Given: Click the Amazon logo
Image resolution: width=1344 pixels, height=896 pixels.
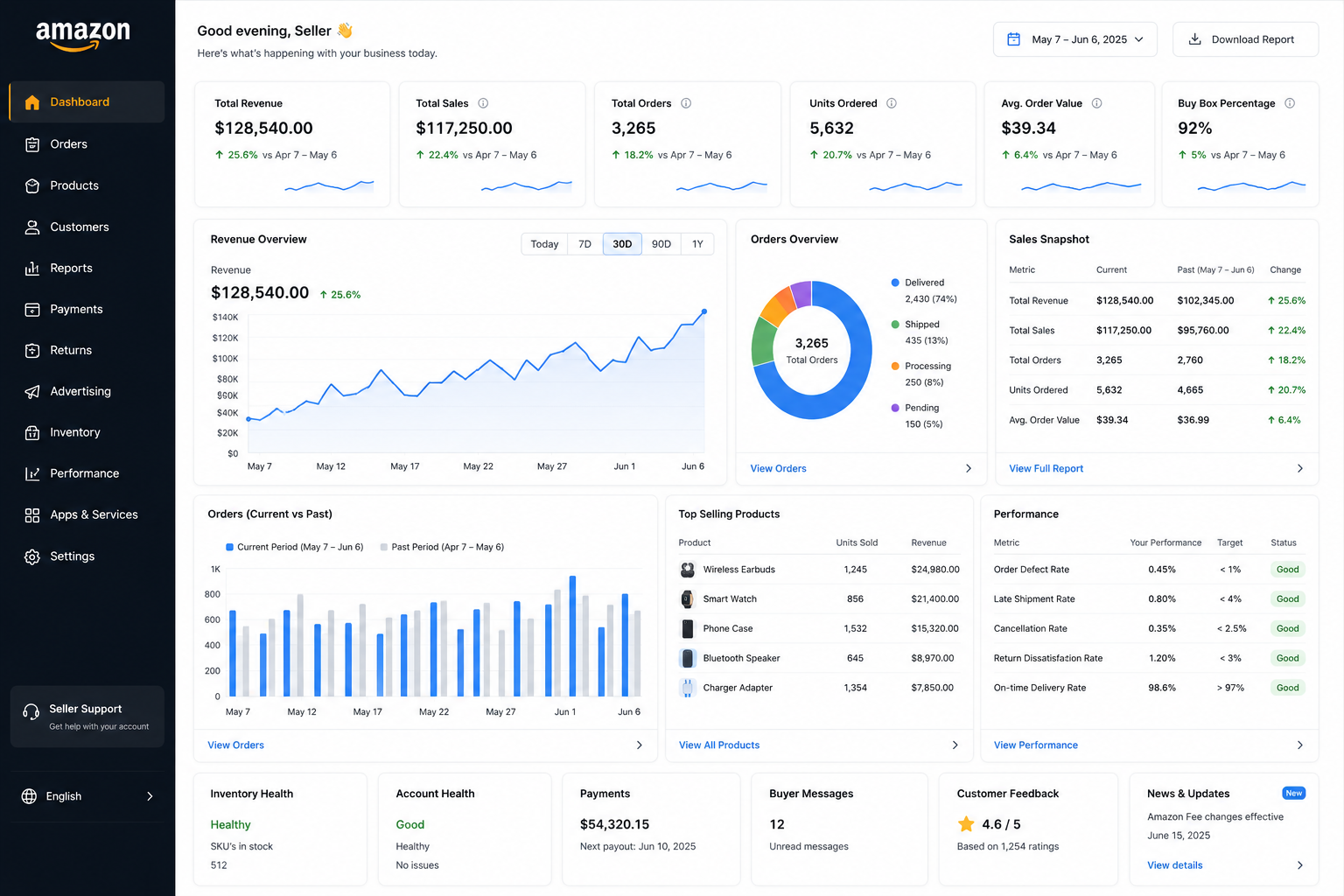Looking at the screenshot, I should click(83, 35).
